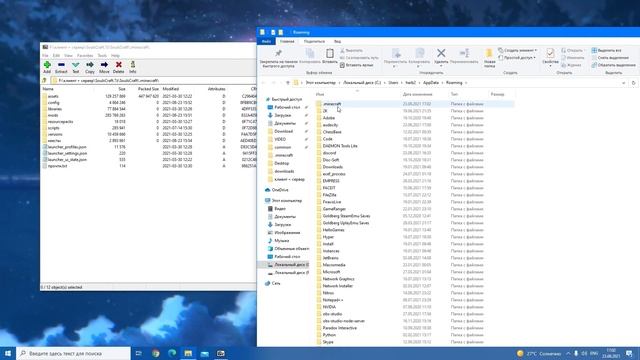Click the Test icon in 7-Zip toolbar
Image resolution: width=640 pixels, height=360 pixels.
pos(76,65)
